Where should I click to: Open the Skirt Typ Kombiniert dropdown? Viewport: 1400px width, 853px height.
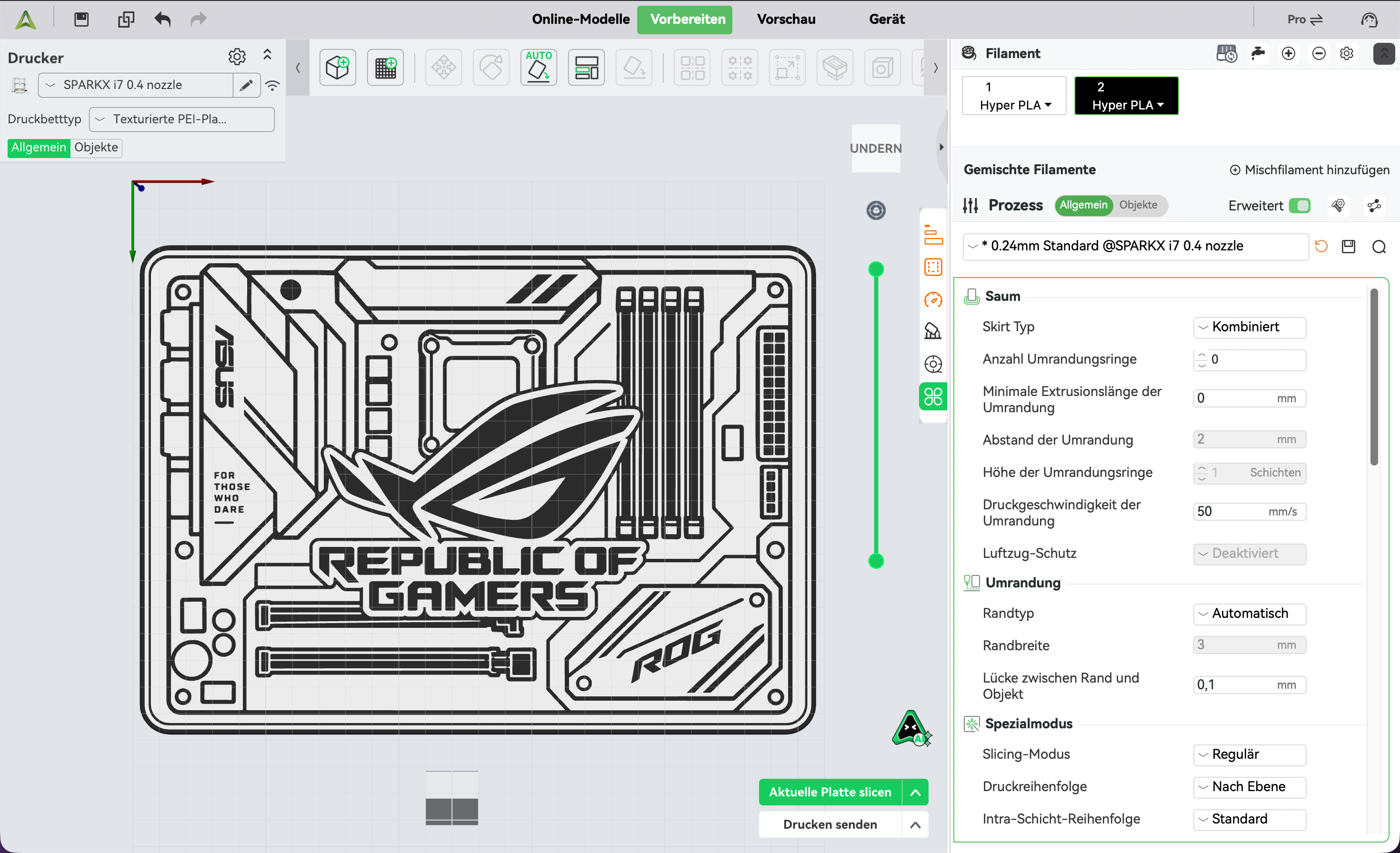[1249, 327]
